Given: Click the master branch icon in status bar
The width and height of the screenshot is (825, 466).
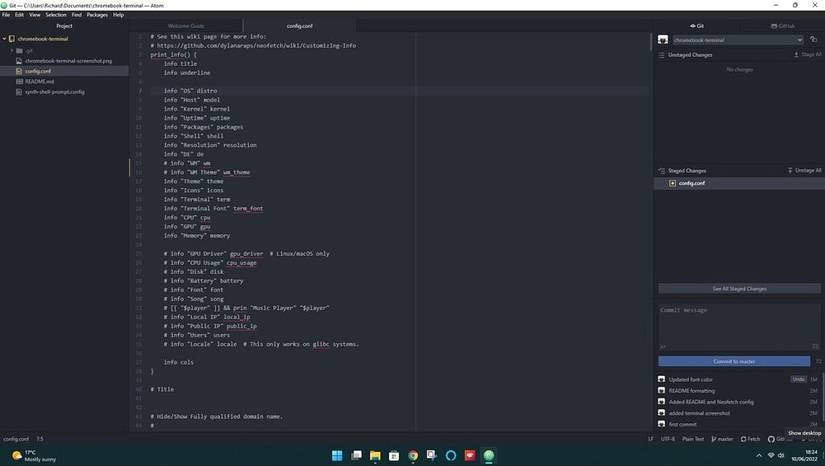Looking at the screenshot, I should [714, 439].
